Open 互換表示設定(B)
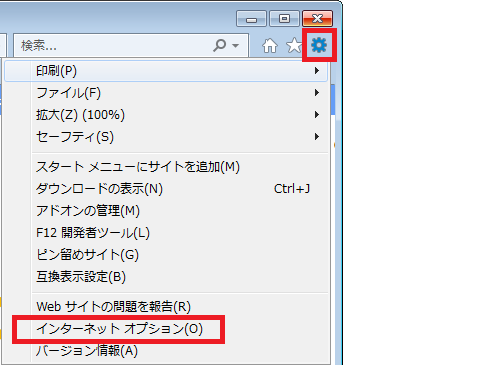 [x=166, y=277]
